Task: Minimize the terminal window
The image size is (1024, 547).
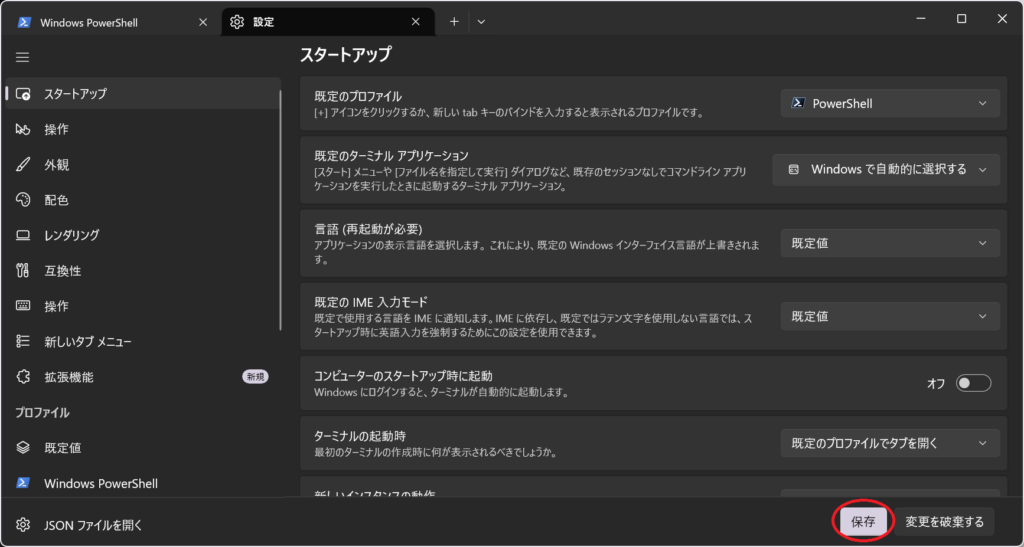Action: coord(921,19)
